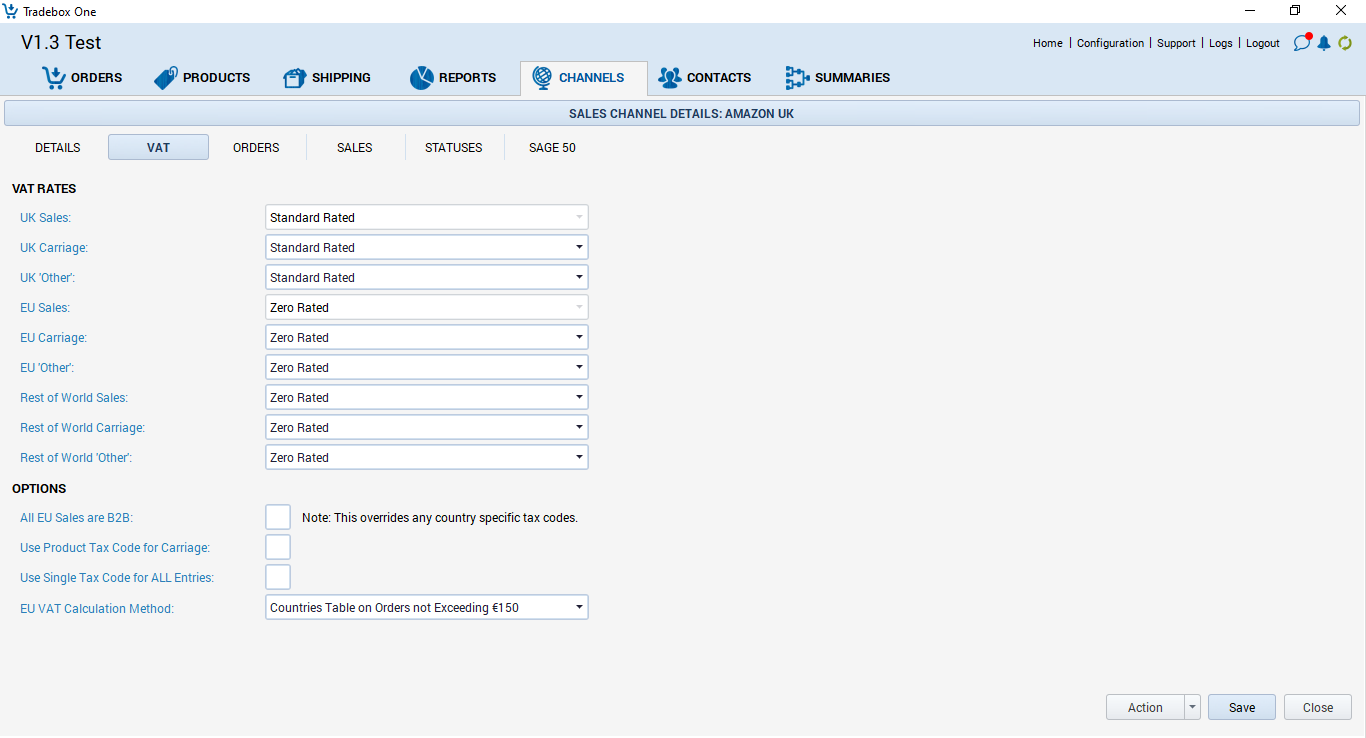Switch to the Orders sub-tab
This screenshot has height=738, width=1366.
(256, 147)
